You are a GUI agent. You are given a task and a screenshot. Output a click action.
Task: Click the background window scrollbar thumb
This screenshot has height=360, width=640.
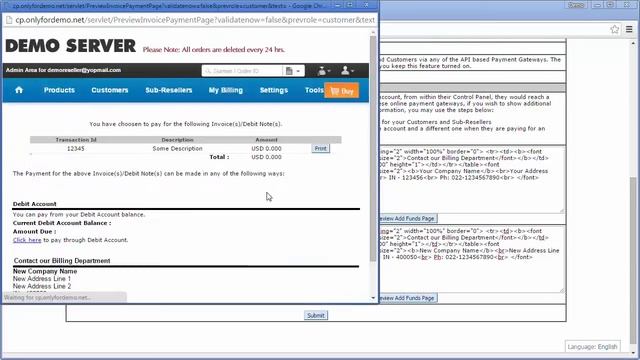[633, 261]
